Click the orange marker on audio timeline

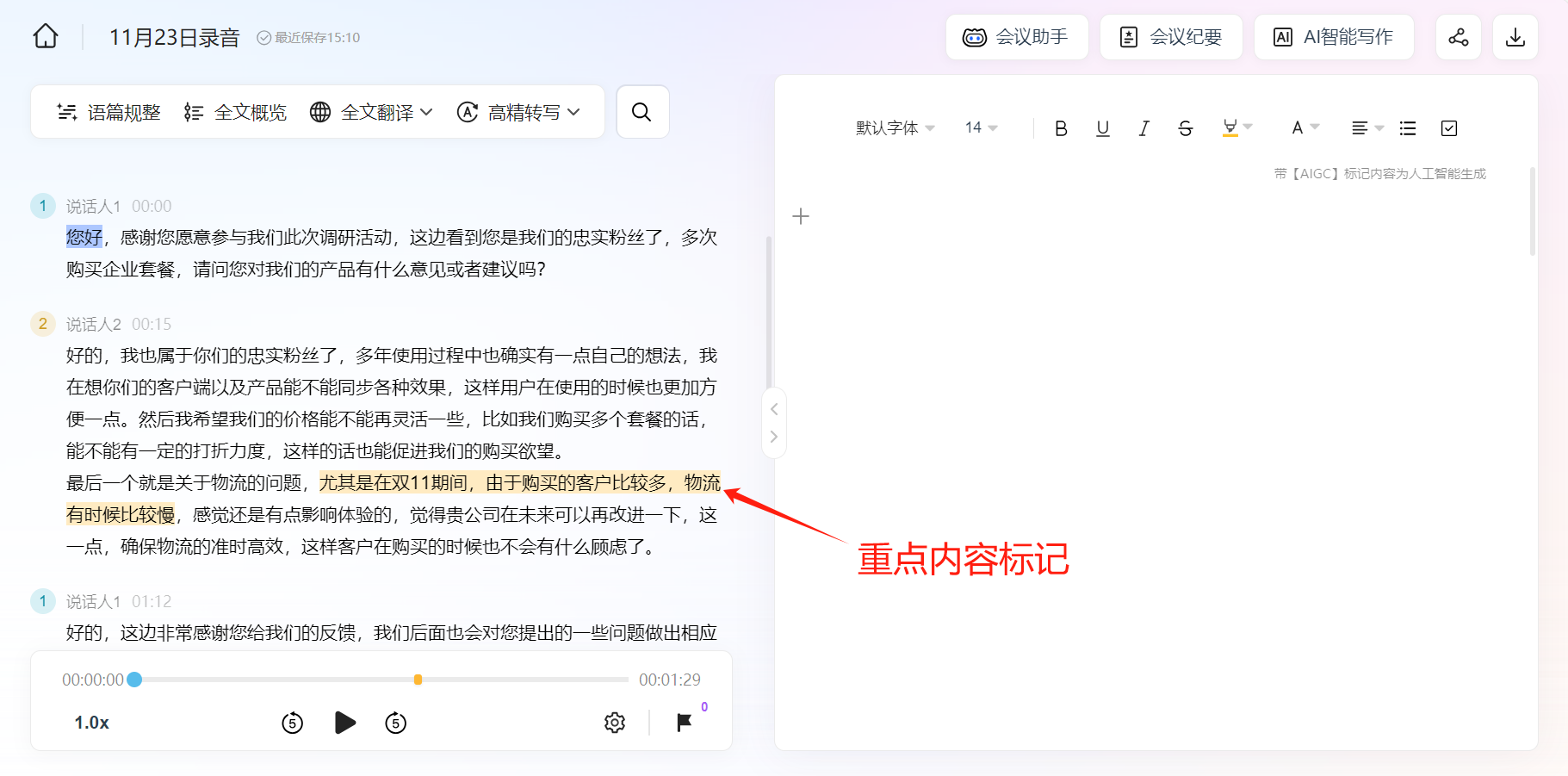coord(418,680)
